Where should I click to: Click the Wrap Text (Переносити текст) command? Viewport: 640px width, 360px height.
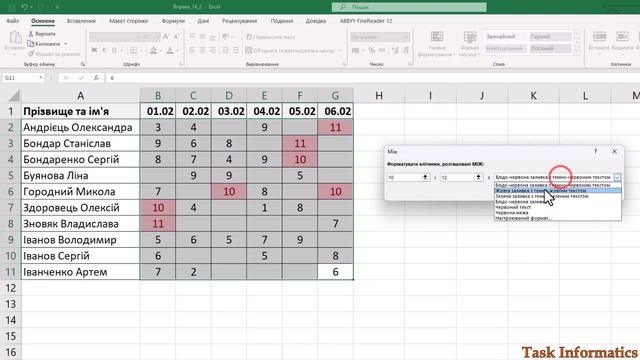pyautogui.click(x=271, y=37)
